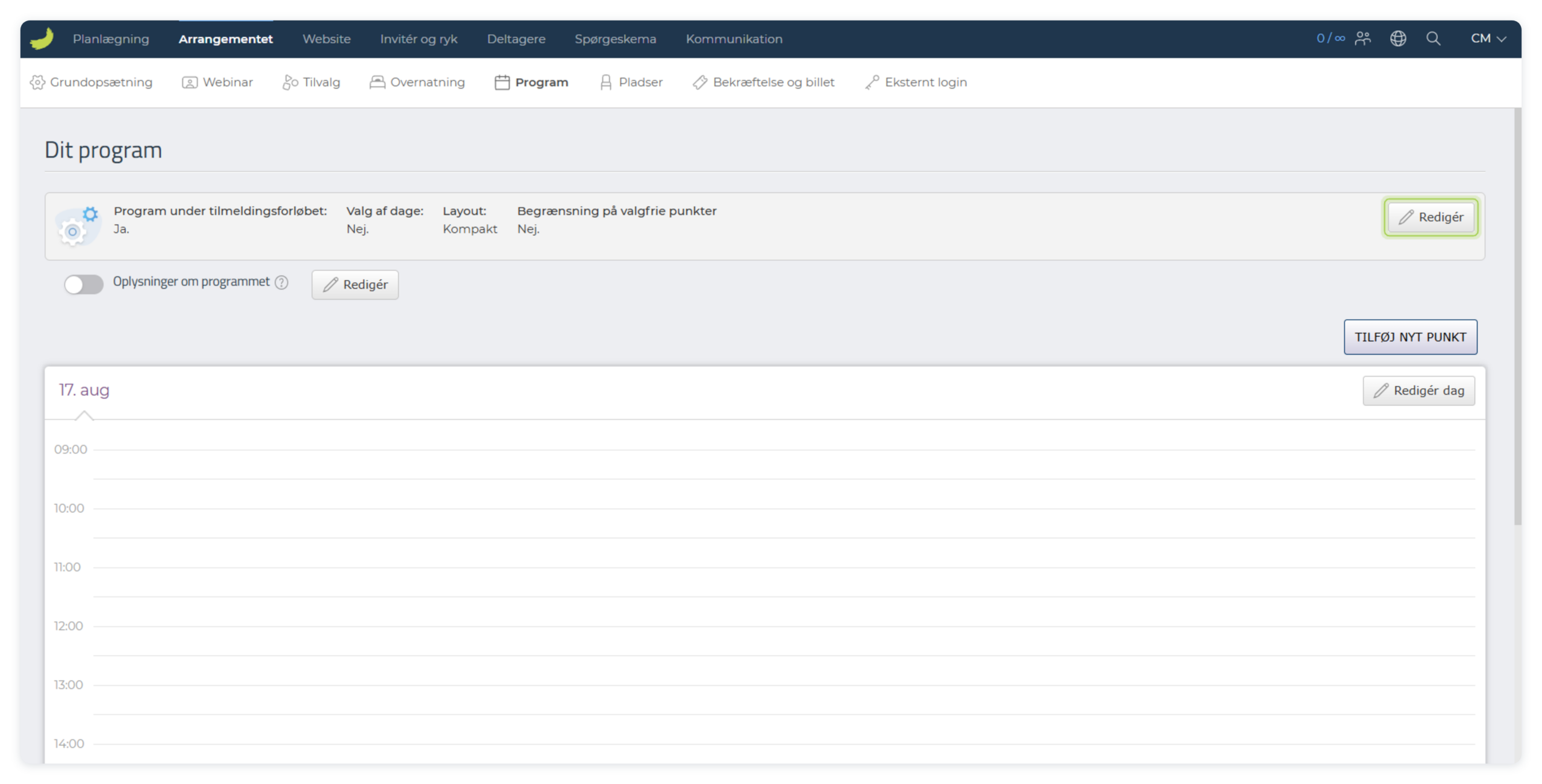The width and height of the screenshot is (1542, 784).
Task: Click the globe language icon
Action: (x=1397, y=39)
